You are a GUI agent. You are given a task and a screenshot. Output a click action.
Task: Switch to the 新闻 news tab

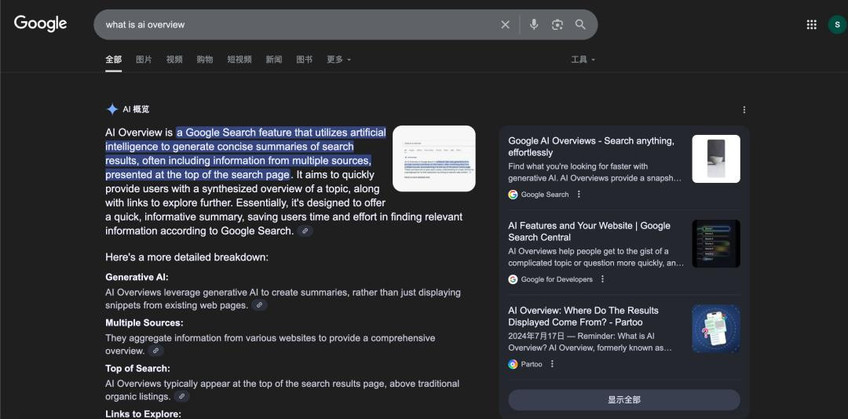(x=273, y=60)
